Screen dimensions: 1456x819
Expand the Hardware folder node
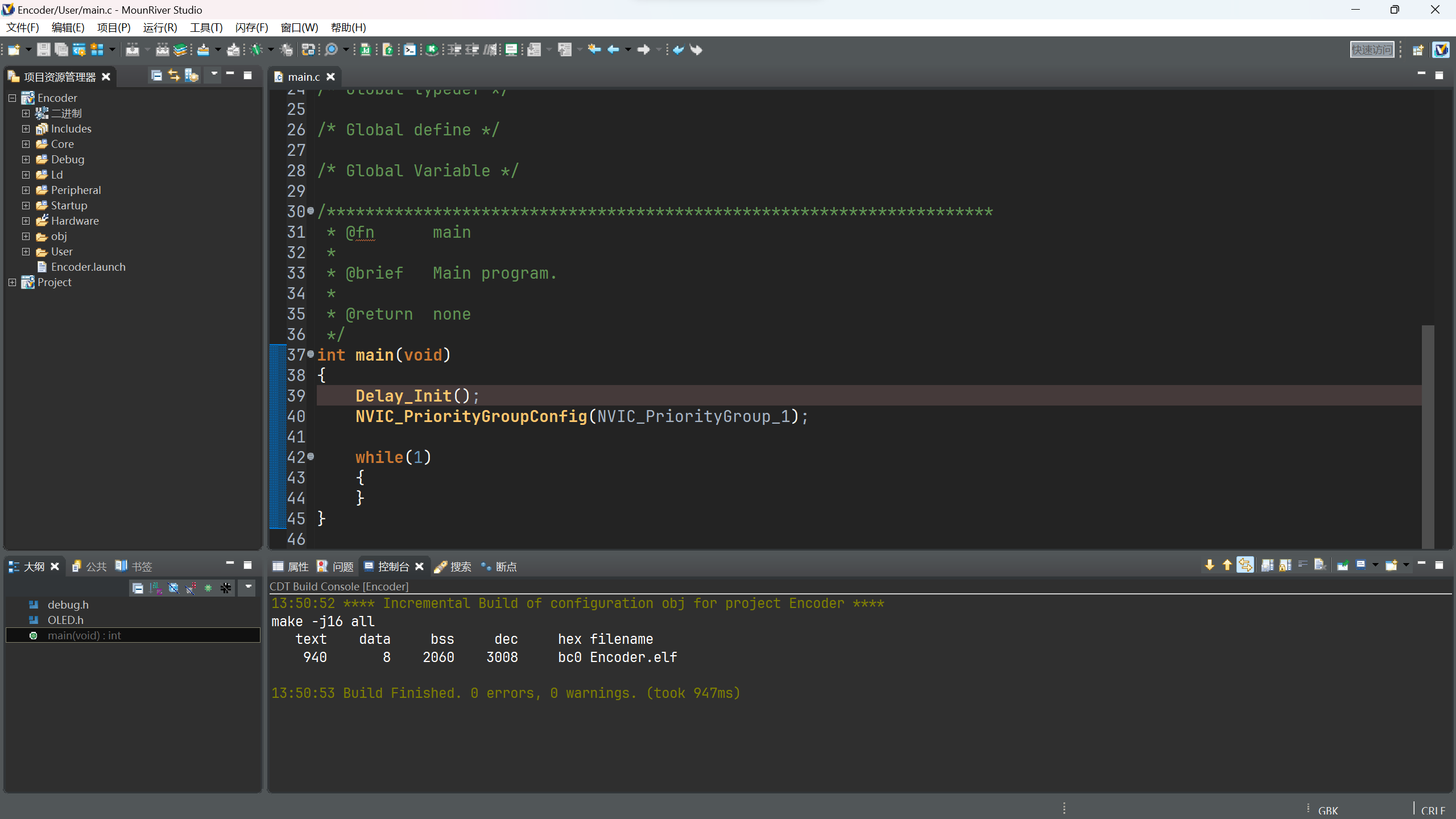tap(26, 221)
